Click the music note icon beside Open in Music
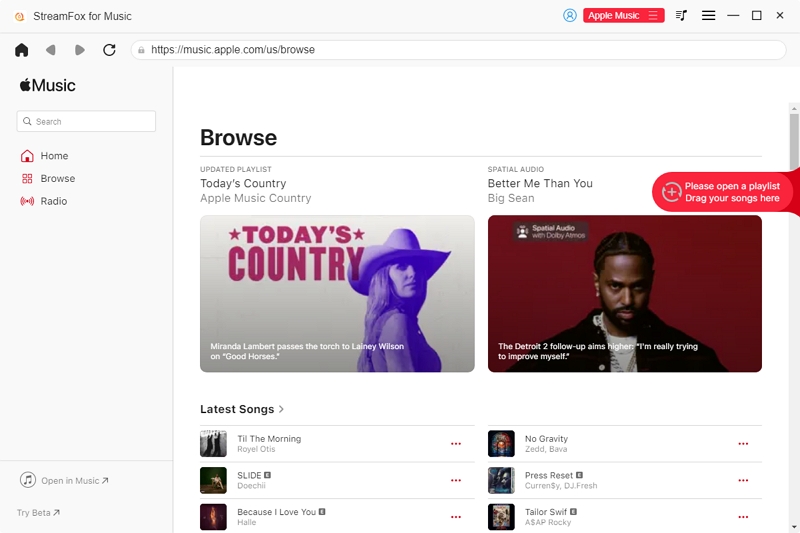The image size is (800, 533). pos(28,480)
